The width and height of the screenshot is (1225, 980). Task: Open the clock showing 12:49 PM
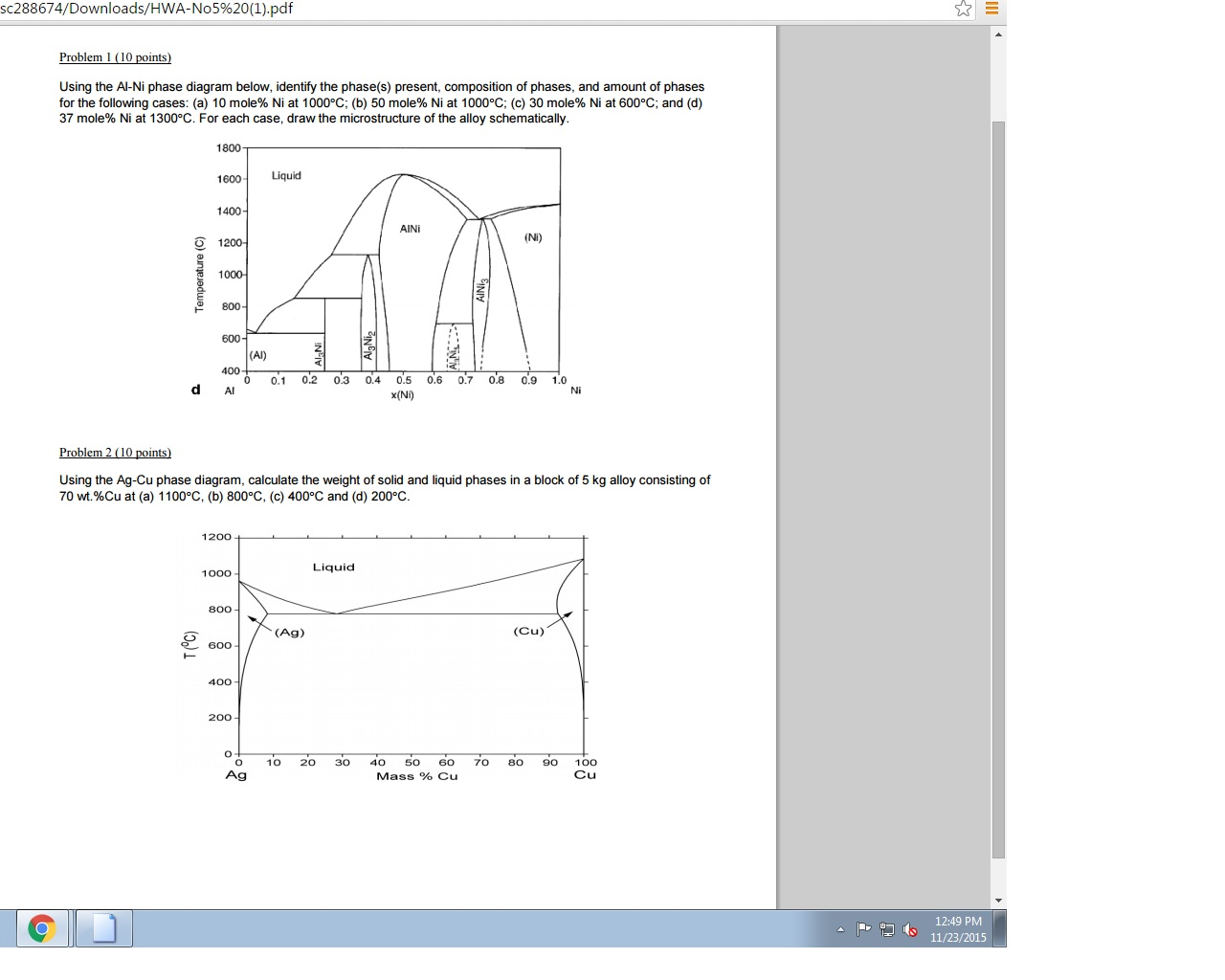(x=958, y=928)
